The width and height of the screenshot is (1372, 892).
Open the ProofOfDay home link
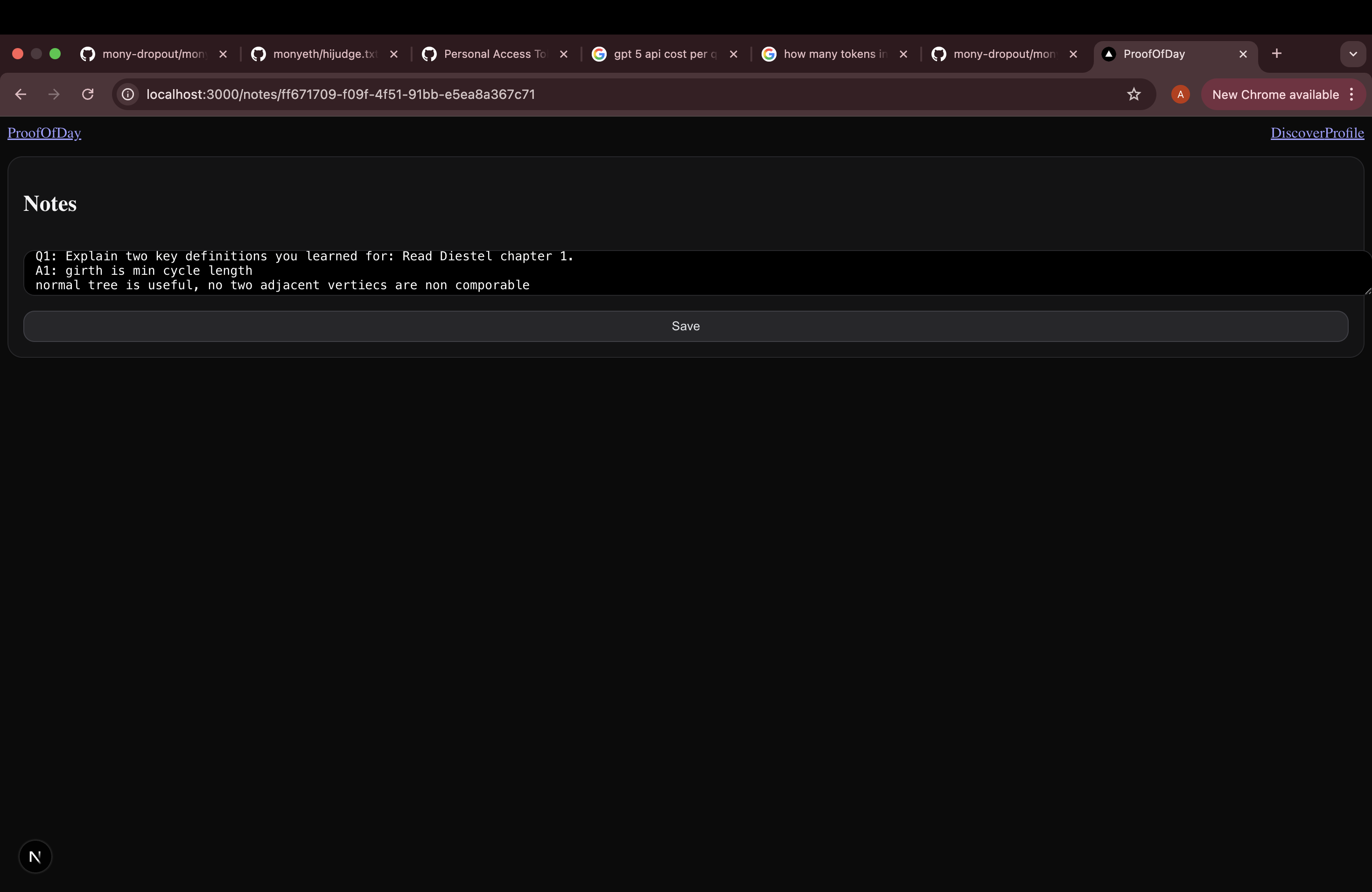point(44,133)
